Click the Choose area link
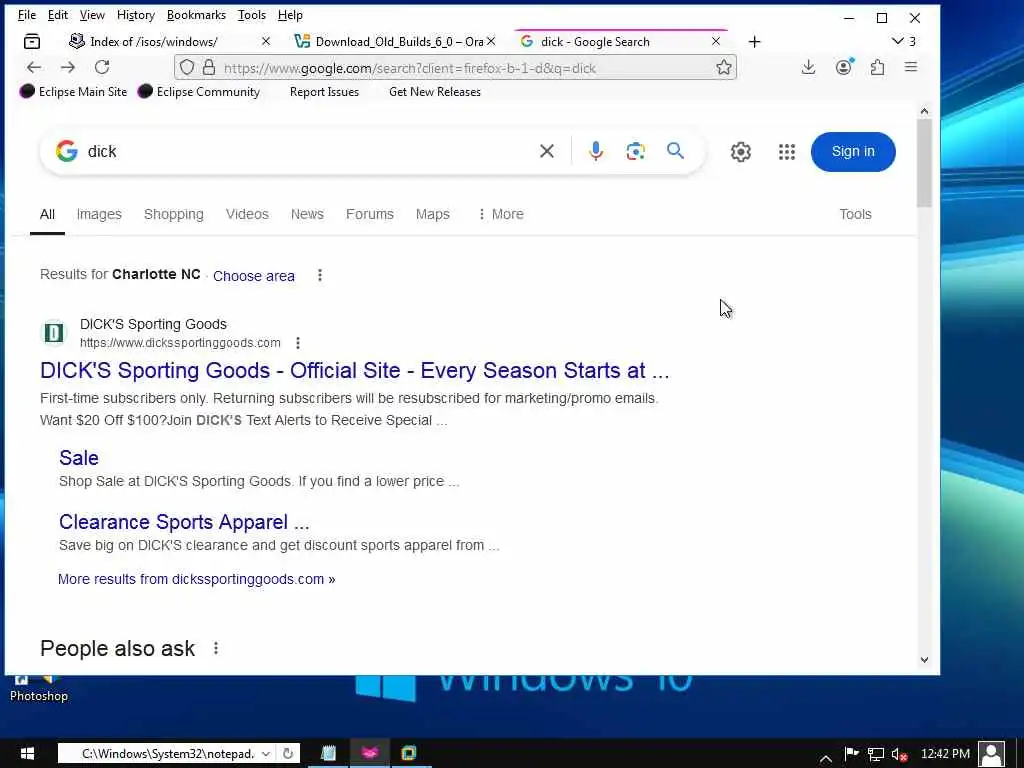This screenshot has height=768, width=1024. (254, 276)
